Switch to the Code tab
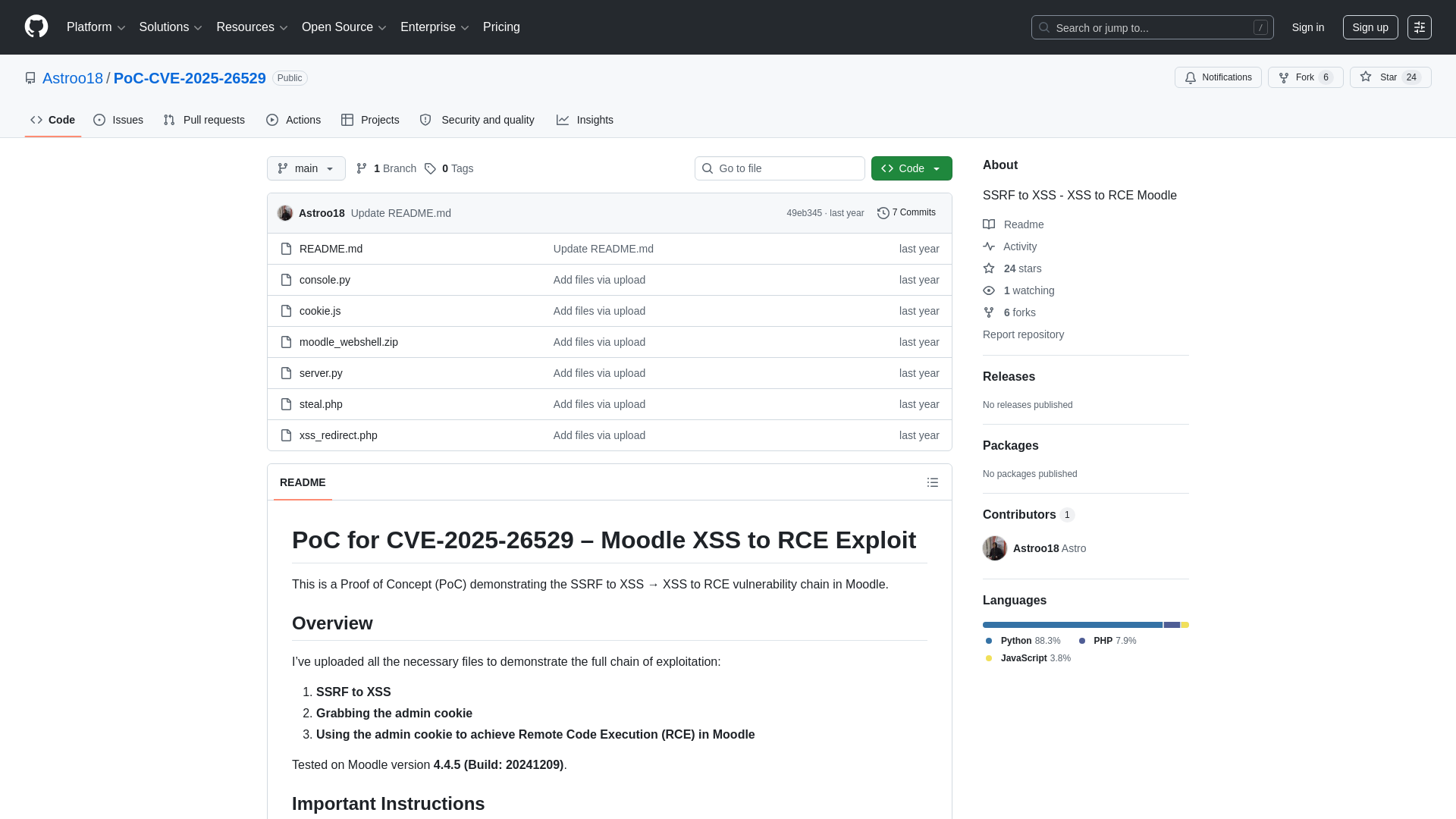Viewport: 1456px width, 819px height. [x=53, y=120]
